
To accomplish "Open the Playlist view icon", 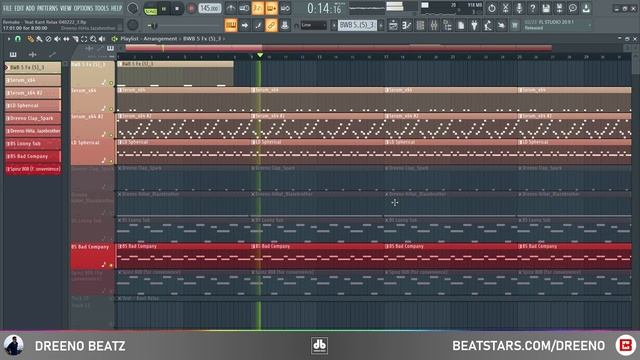I will coord(393,25).
